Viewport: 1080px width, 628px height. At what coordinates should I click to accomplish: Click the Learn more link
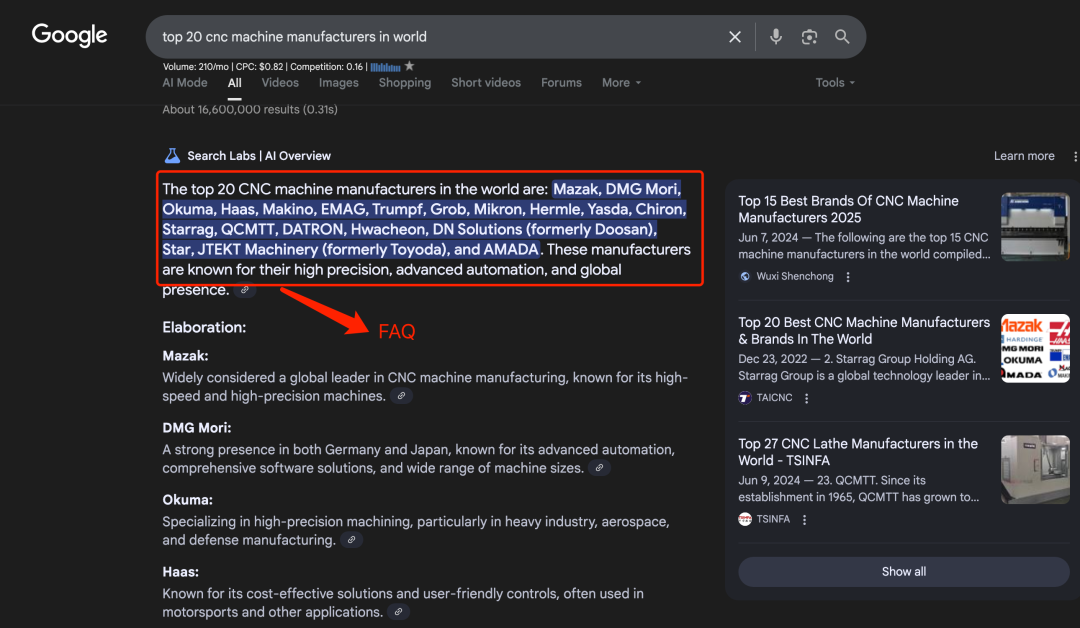1023,156
